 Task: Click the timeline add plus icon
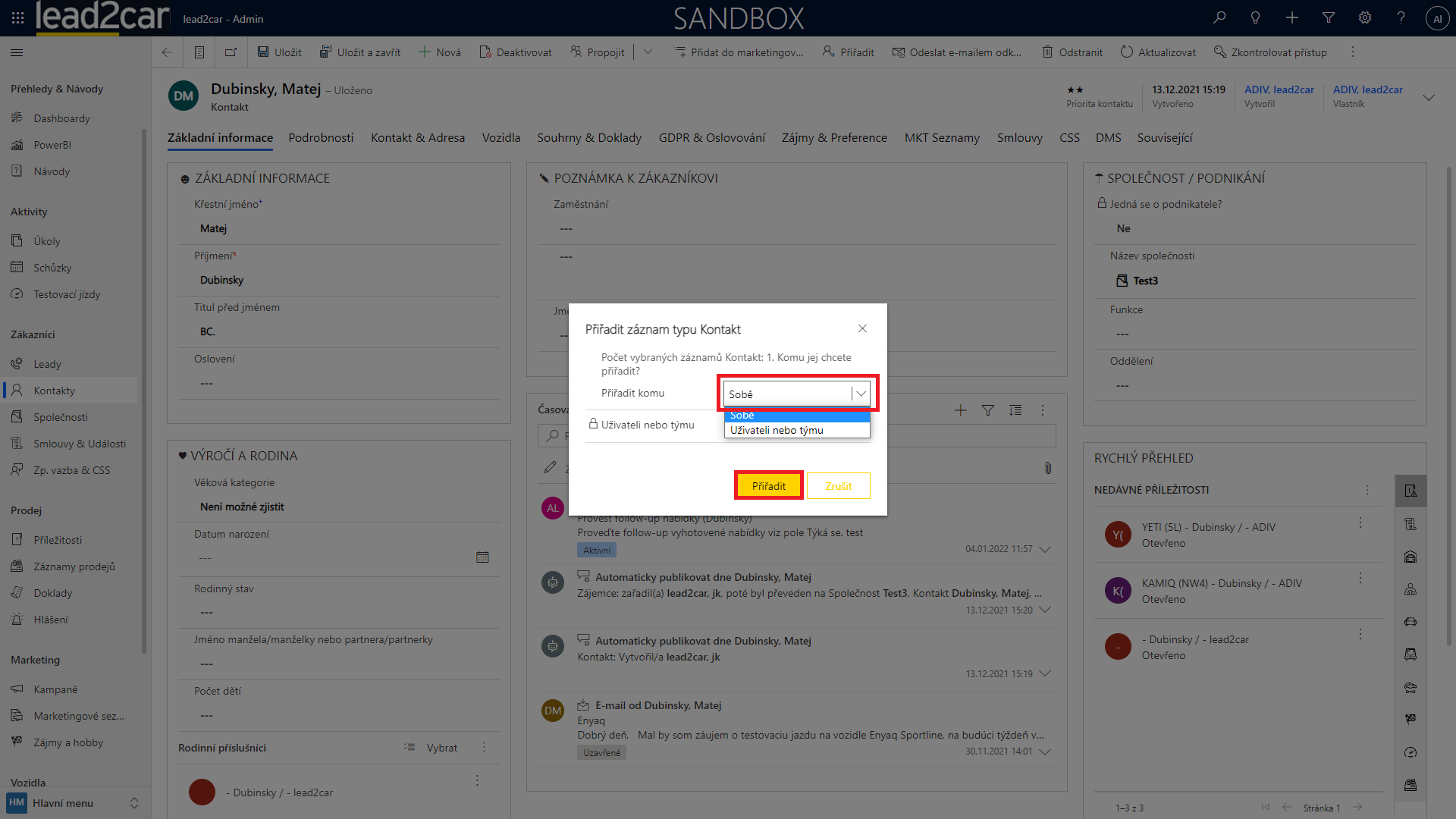pos(960,410)
